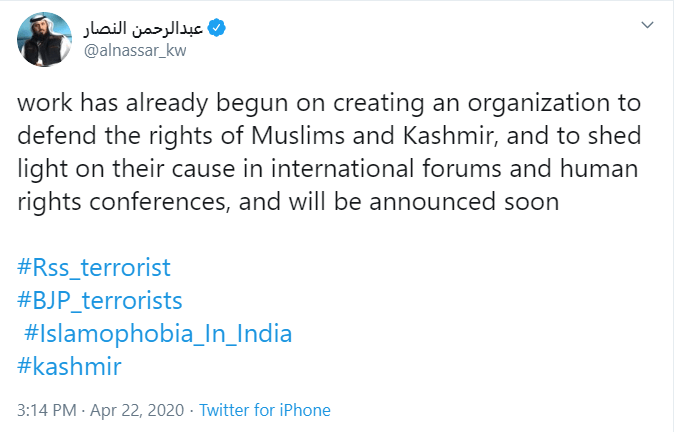Click the Apr 22, 2020 date
The height and width of the screenshot is (432, 674).
(142, 410)
